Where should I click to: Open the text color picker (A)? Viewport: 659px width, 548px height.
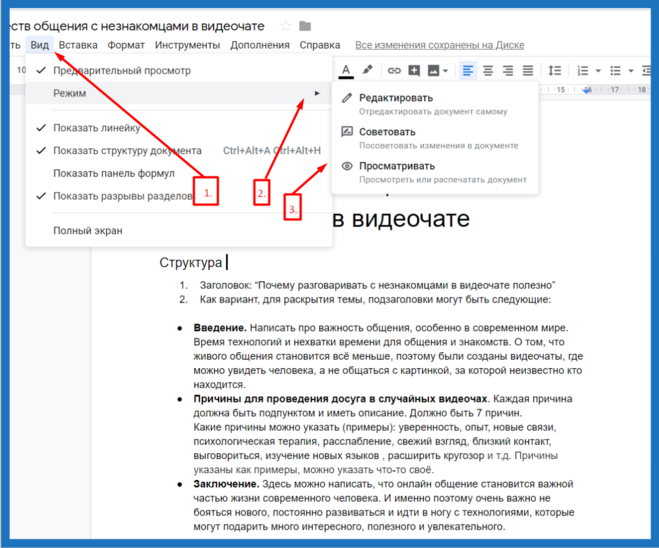click(x=346, y=70)
